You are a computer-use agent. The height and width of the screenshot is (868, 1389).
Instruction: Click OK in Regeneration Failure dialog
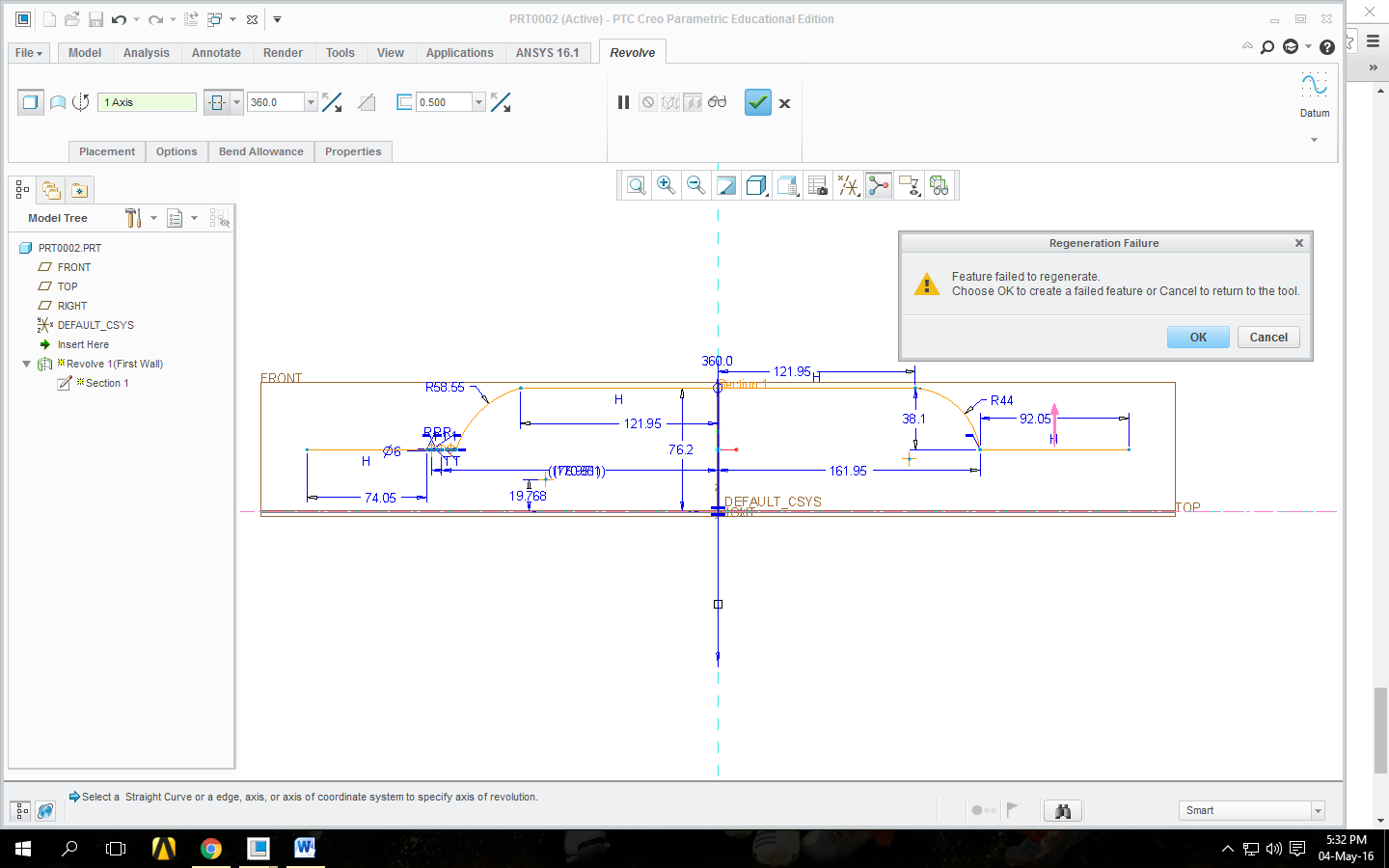pos(1198,337)
